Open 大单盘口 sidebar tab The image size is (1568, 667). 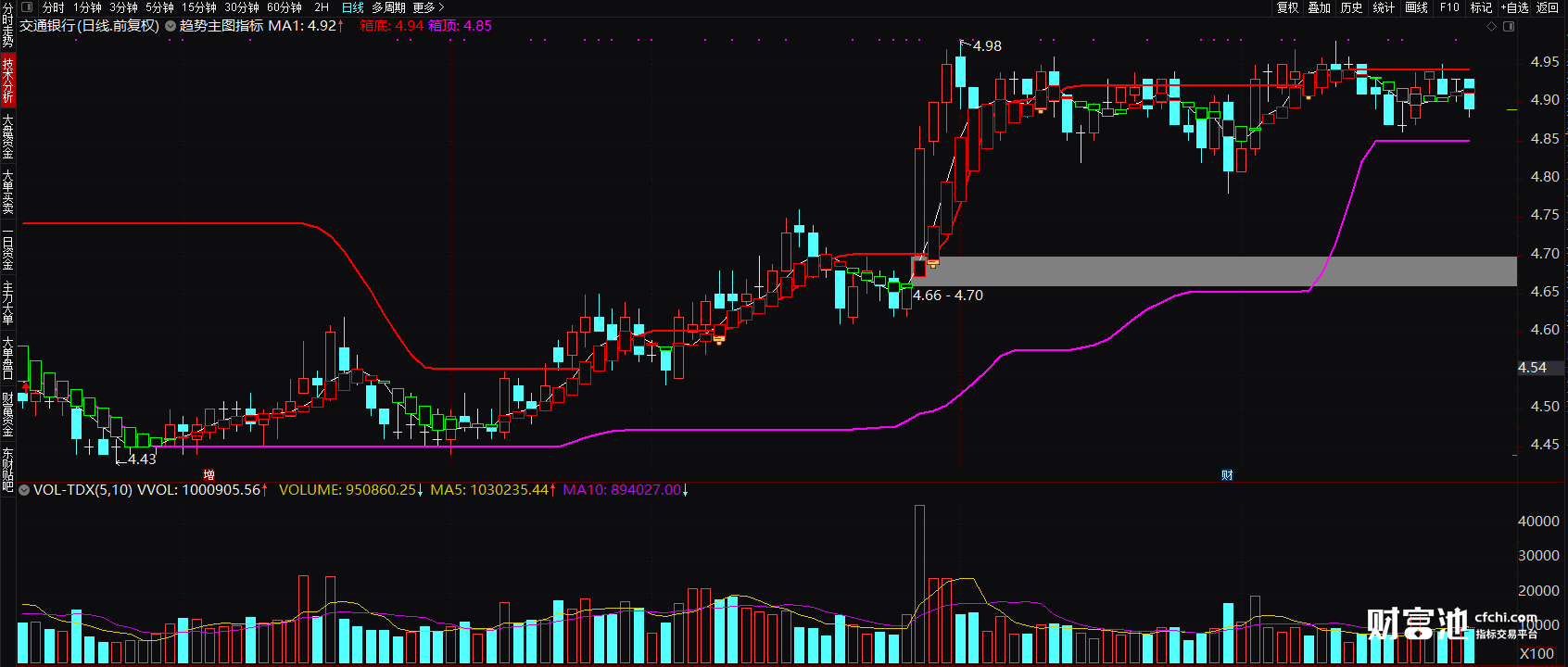(7, 359)
